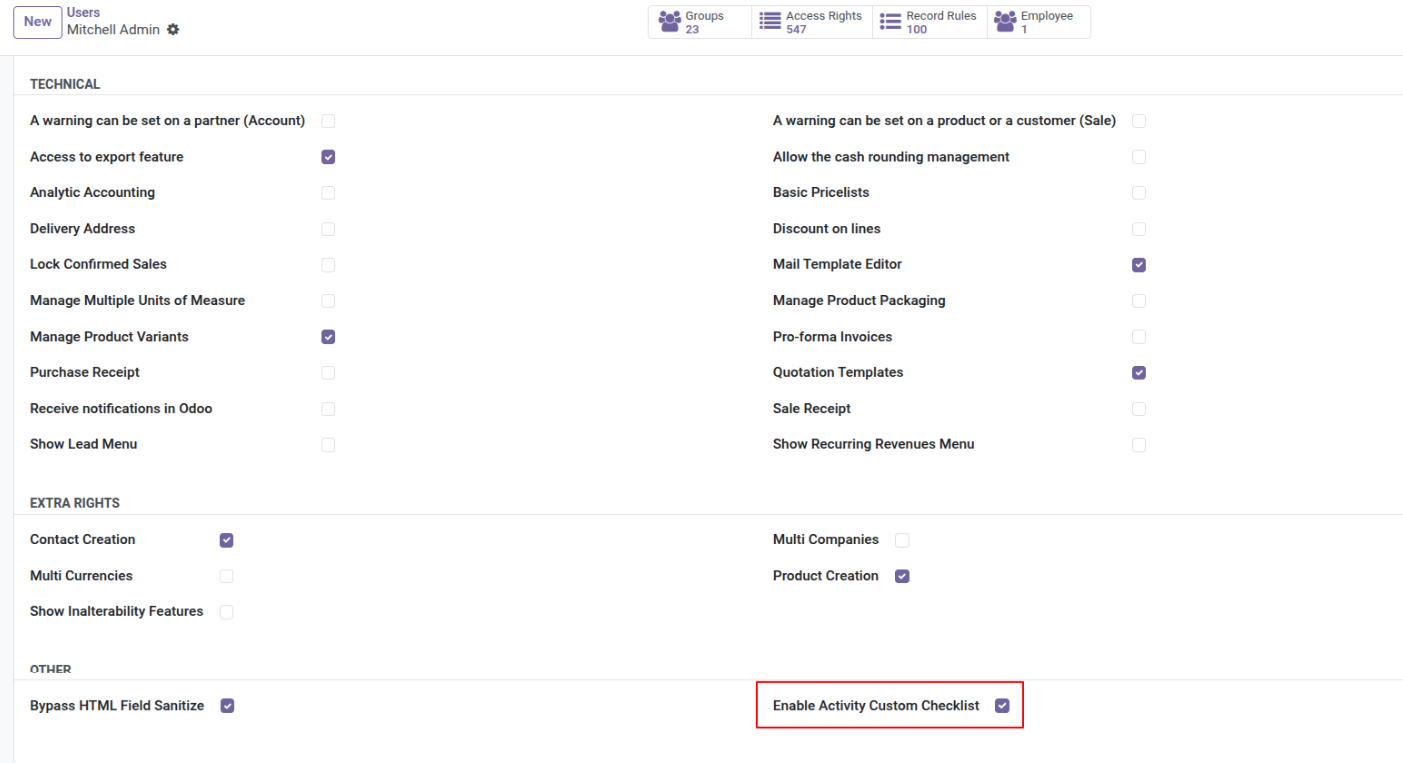Viewport: 1403px width, 763px height.
Task: Enable Multi Currencies checkbox
Action: (x=227, y=576)
